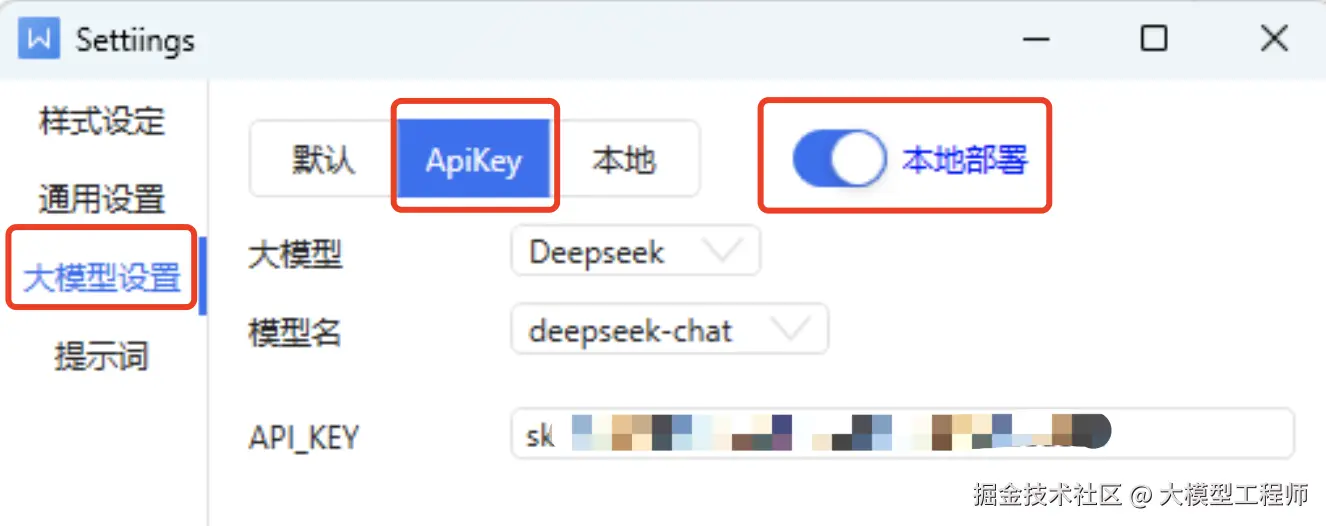
Task: Open the 提示词 sidebar section
Action: [102, 355]
